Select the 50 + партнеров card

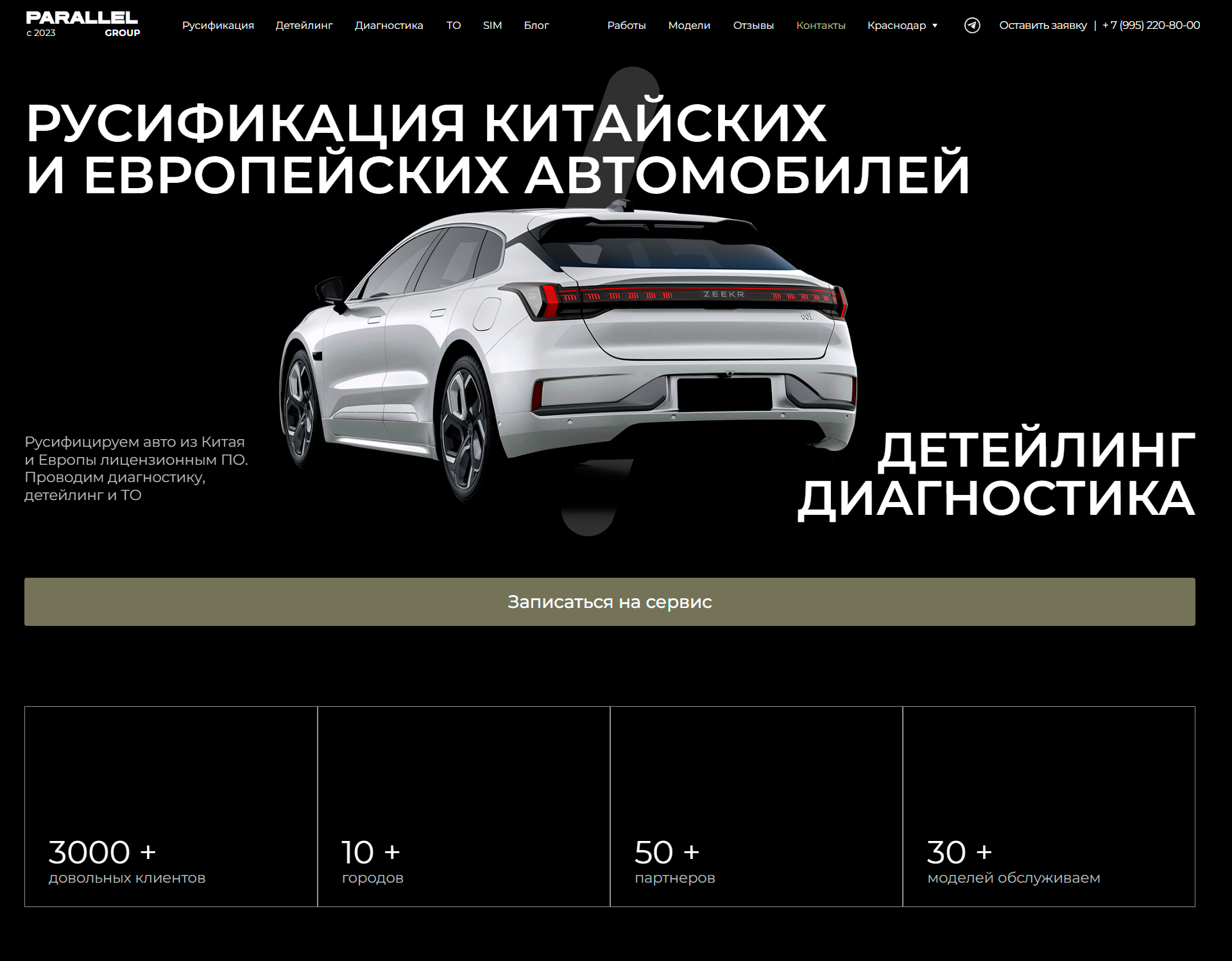click(756, 806)
